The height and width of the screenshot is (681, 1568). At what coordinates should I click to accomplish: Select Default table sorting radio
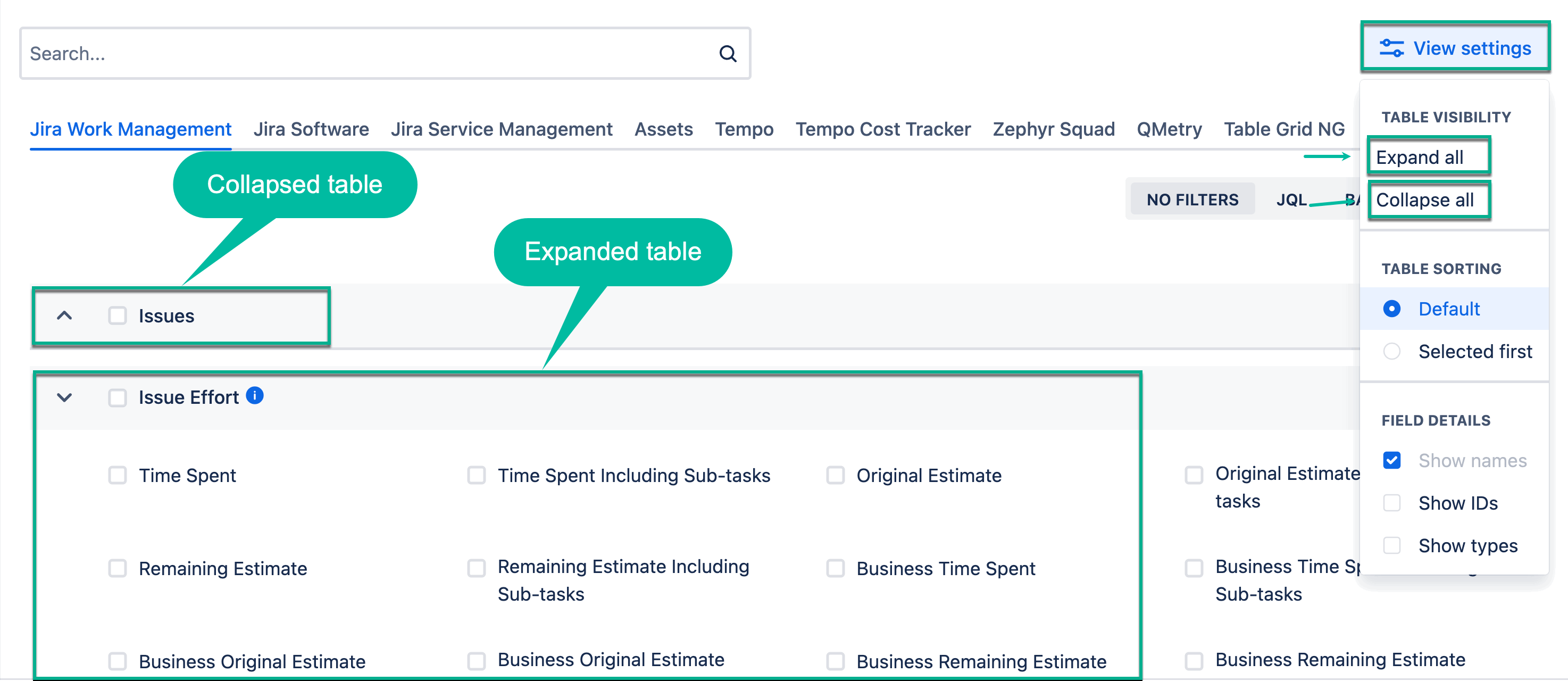[x=1391, y=309]
